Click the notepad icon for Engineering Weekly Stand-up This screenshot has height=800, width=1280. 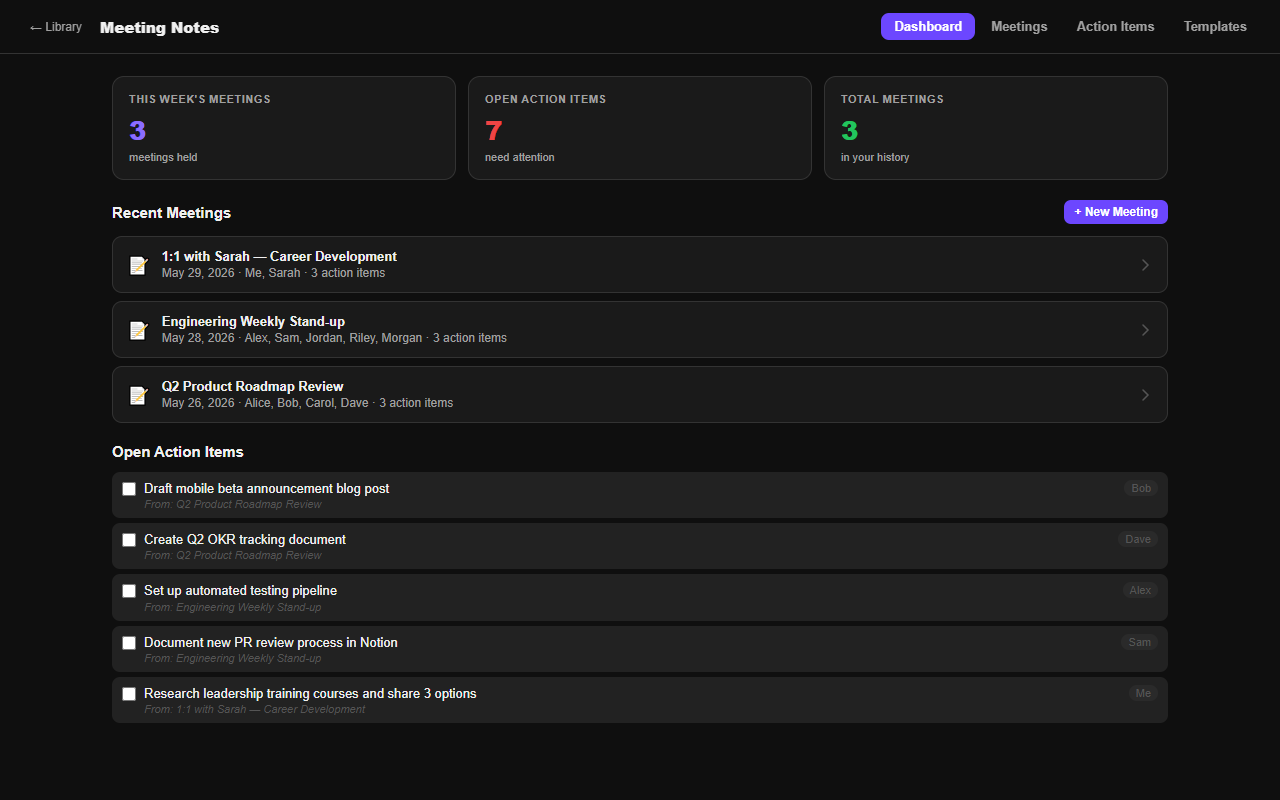coord(139,330)
